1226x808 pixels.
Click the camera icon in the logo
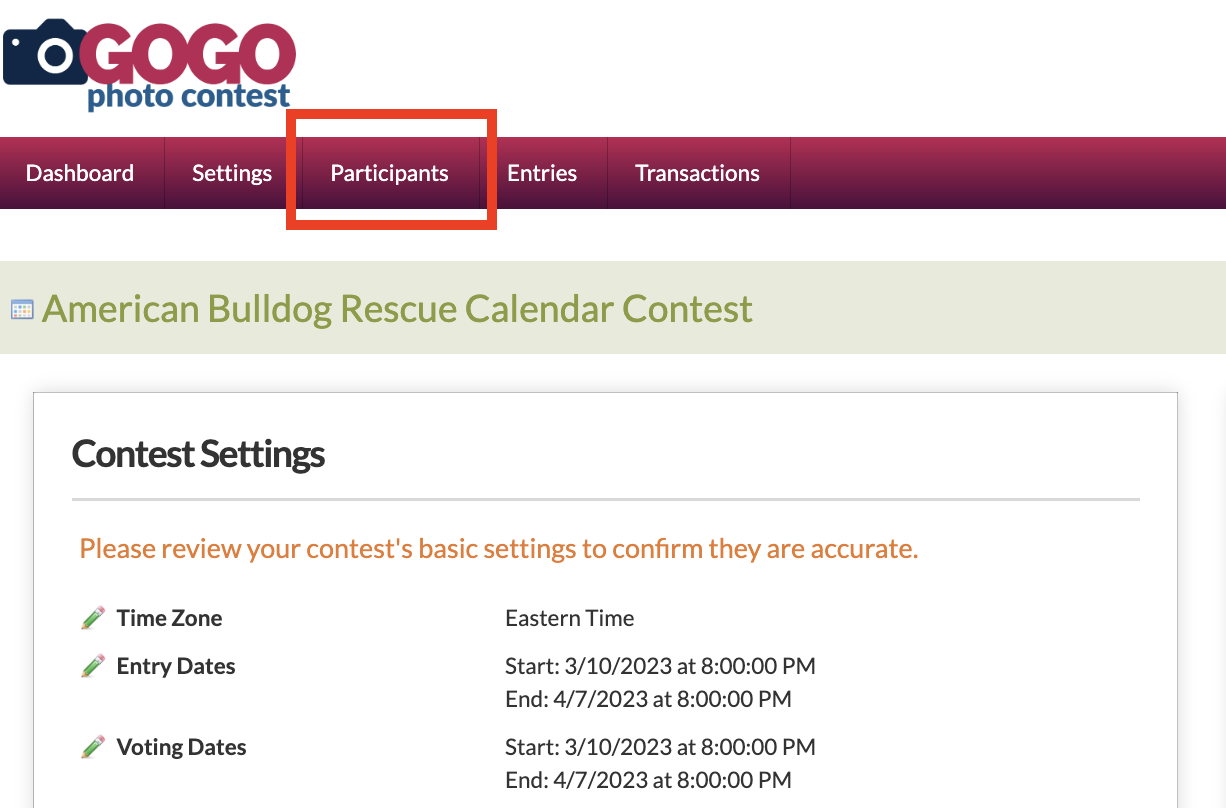(46, 56)
